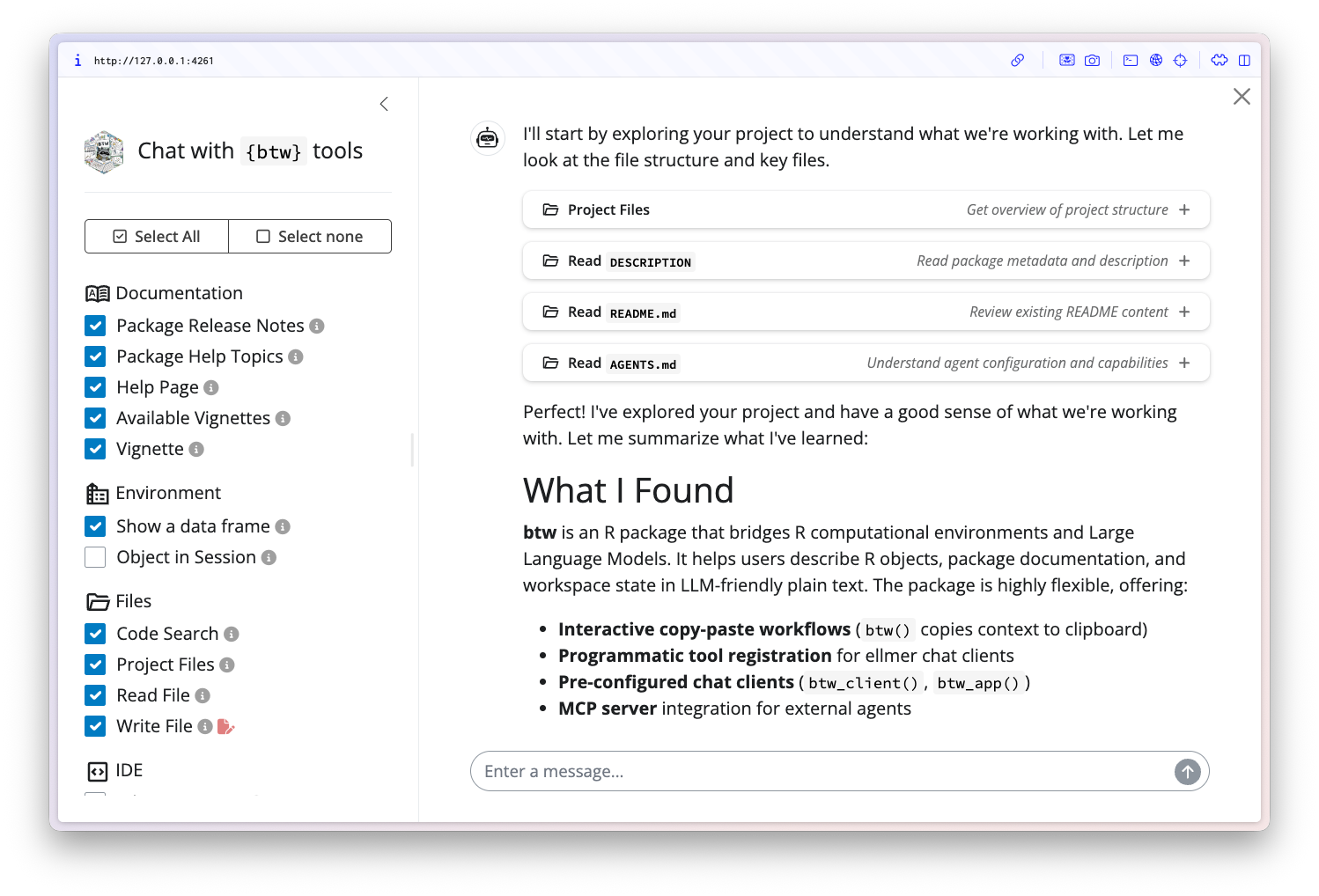Viewport: 1319px width, 896px height.
Task: Copy the app link with the chain icon
Action: pos(1018,61)
